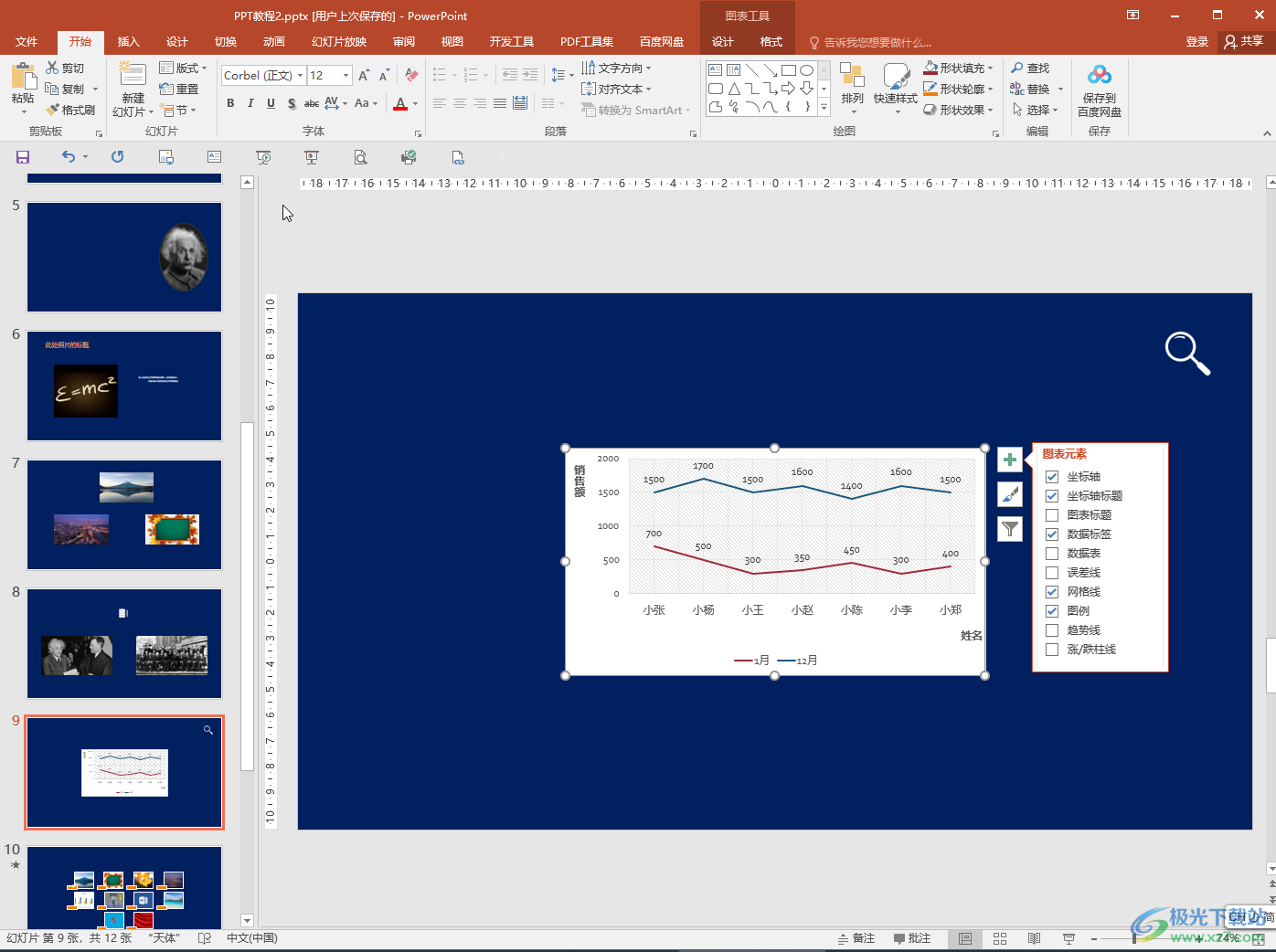Click the Bold formatting icon

(230, 103)
